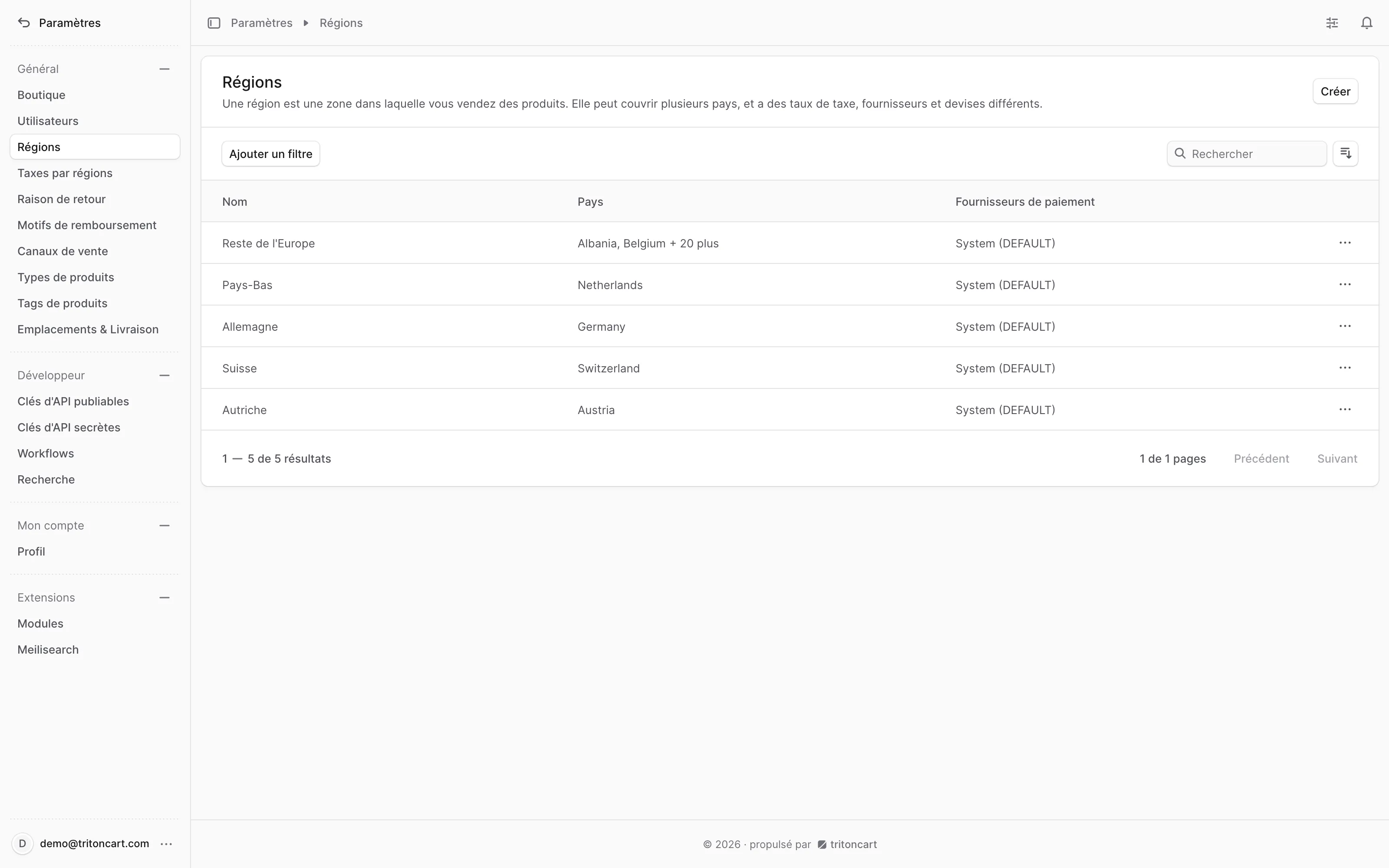Collapse the Mon compte section
Image resolution: width=1389 pixels, height=868 pixels.
click(x=165, y=526)
